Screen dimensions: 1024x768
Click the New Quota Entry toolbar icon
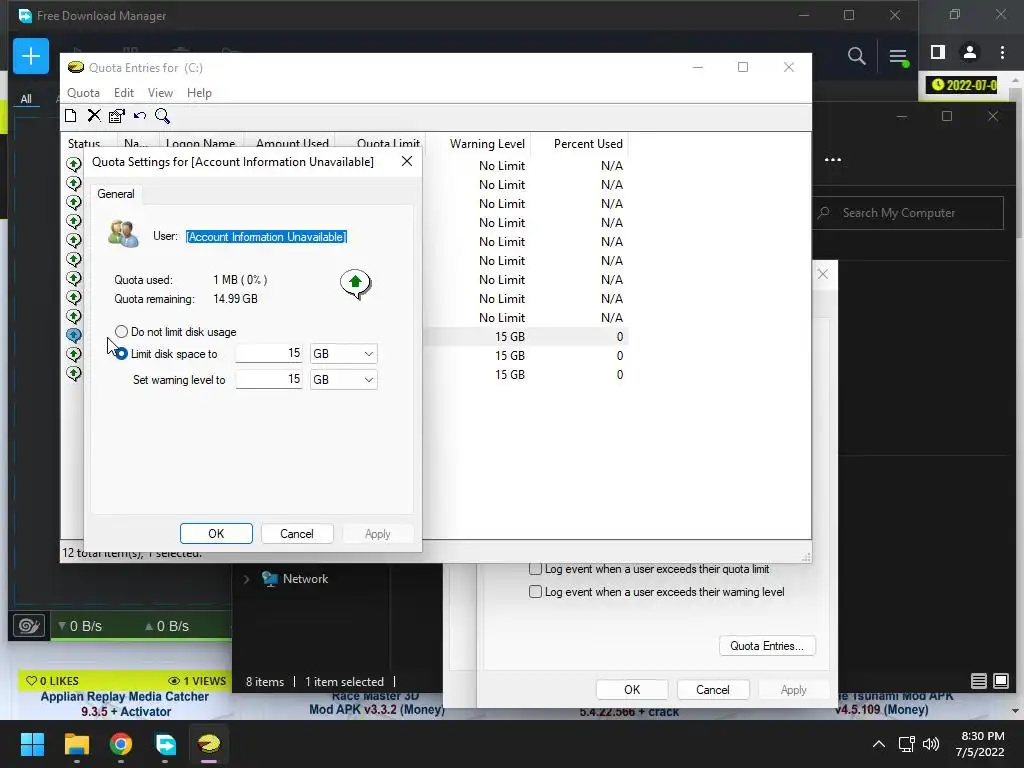coord(71,116)
